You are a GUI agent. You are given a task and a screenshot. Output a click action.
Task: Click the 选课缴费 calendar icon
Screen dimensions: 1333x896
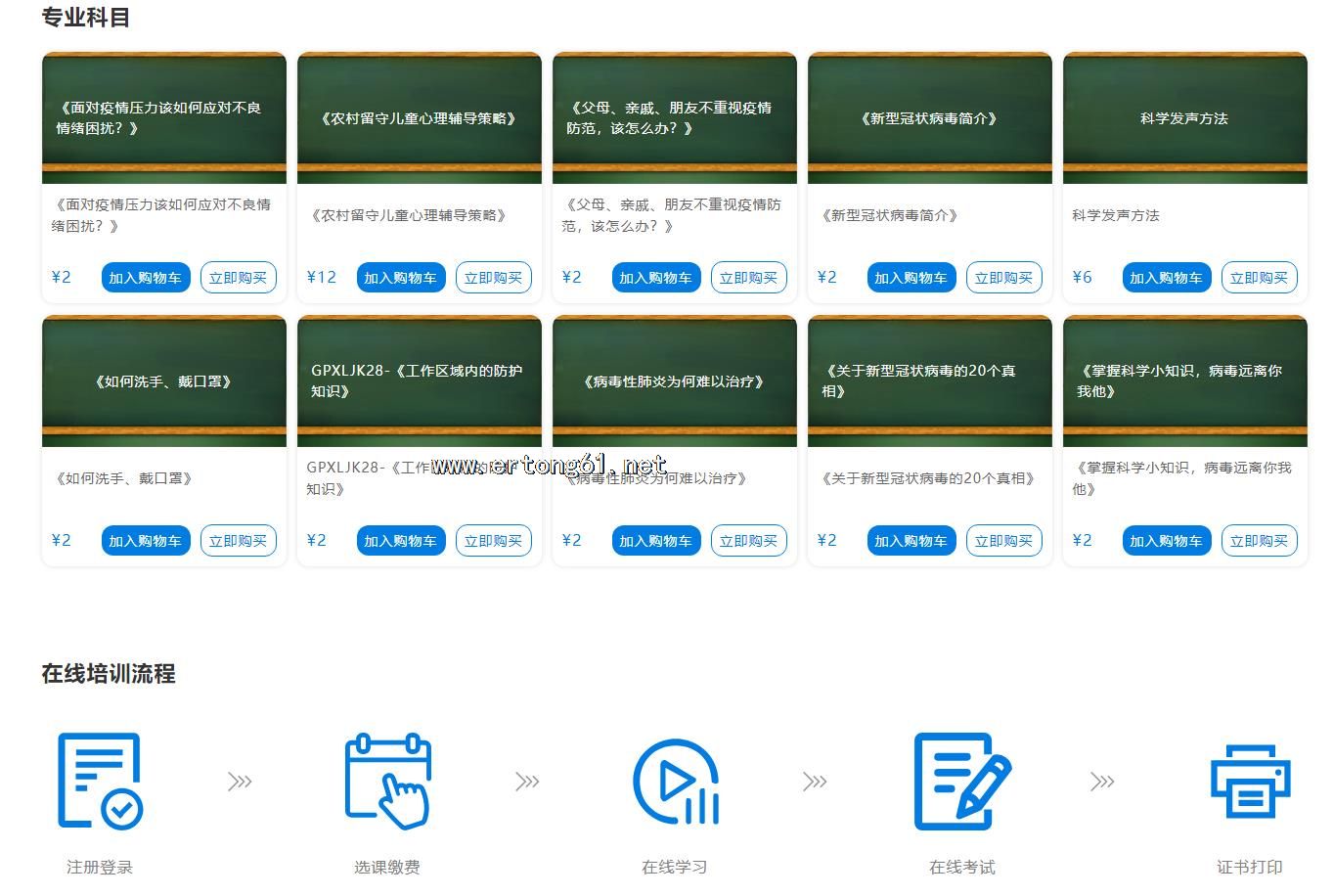coord(387,781)
